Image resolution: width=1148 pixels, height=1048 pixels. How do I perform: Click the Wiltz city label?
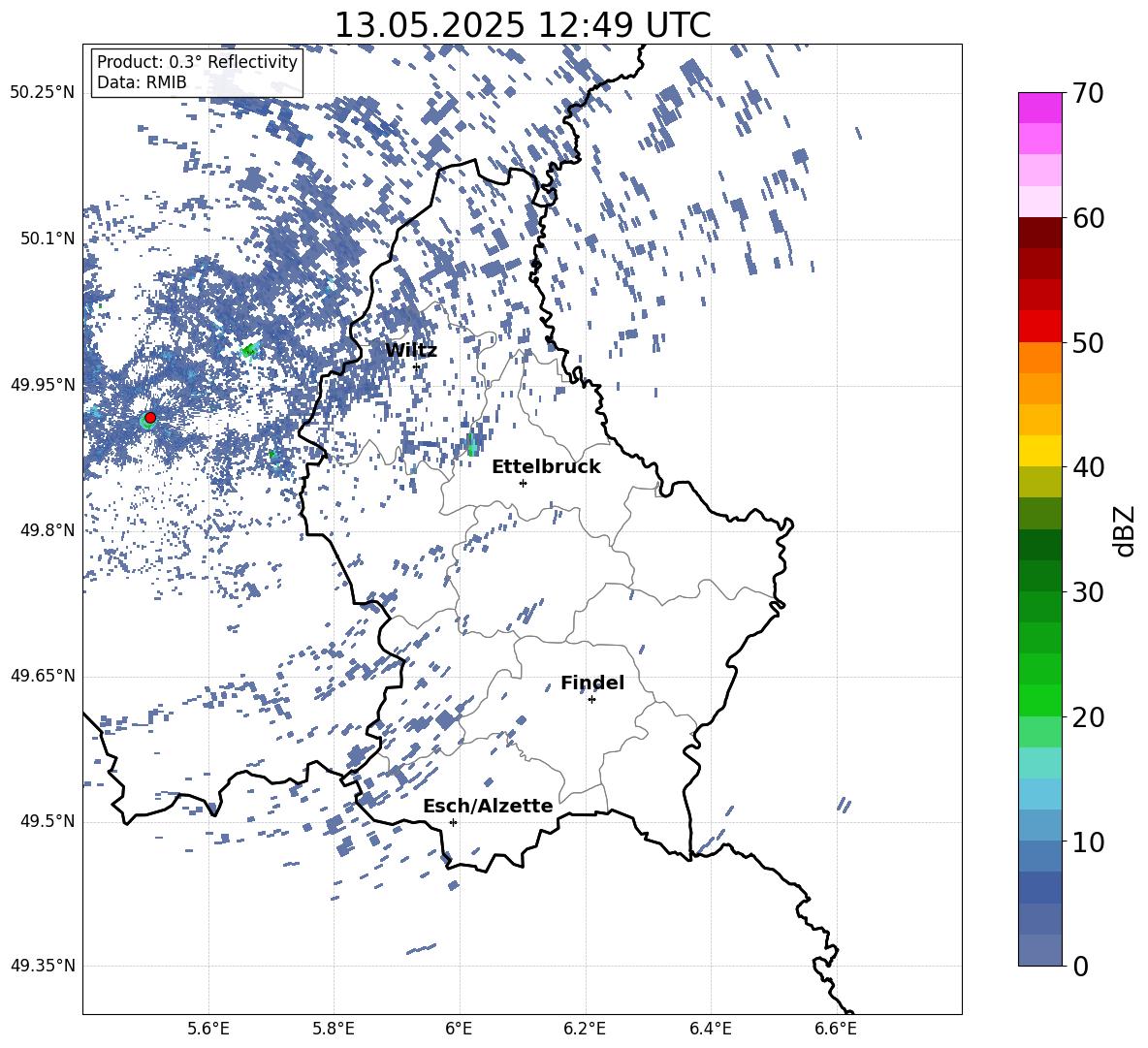pos(411,350)
